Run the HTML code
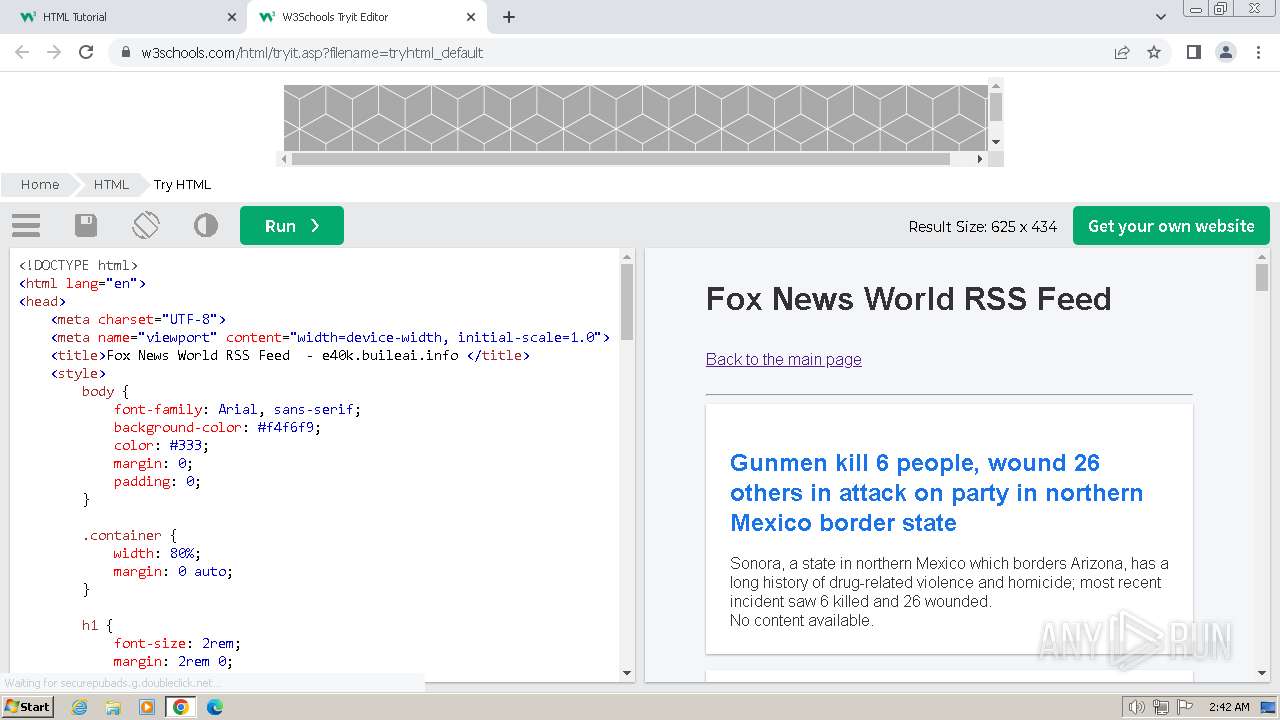Image resolution: width=1280 pixels, height=720 pixels. point(292,226)
